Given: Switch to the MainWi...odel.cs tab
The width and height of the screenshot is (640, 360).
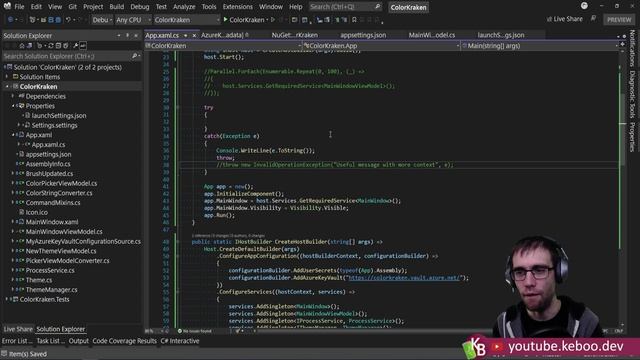Looking at the screenshot, I should (431, 35).
